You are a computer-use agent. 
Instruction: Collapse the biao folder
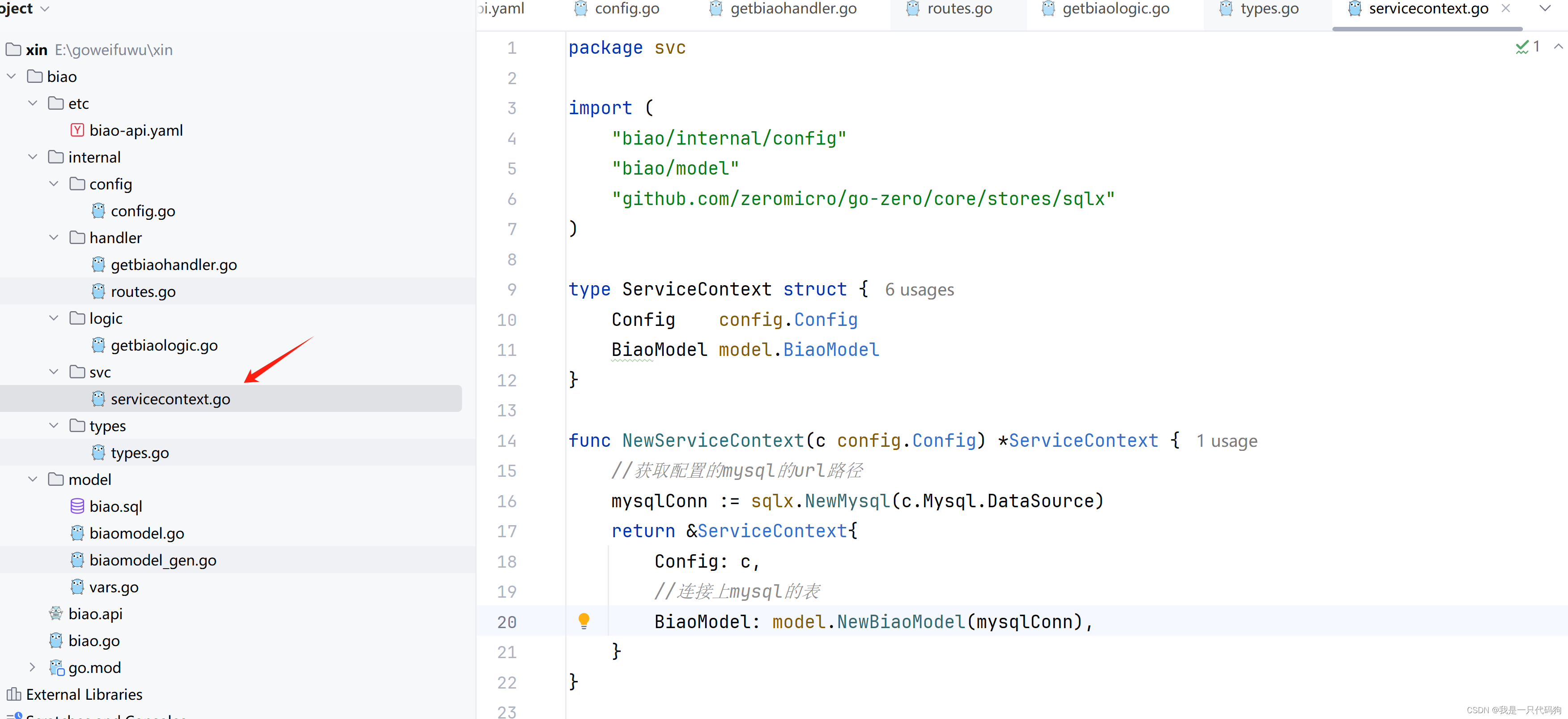click(12, 77)
